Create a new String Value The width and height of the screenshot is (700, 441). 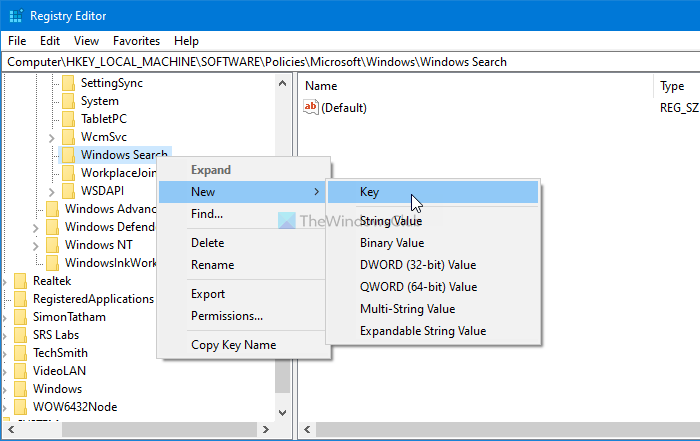point(433,221)
